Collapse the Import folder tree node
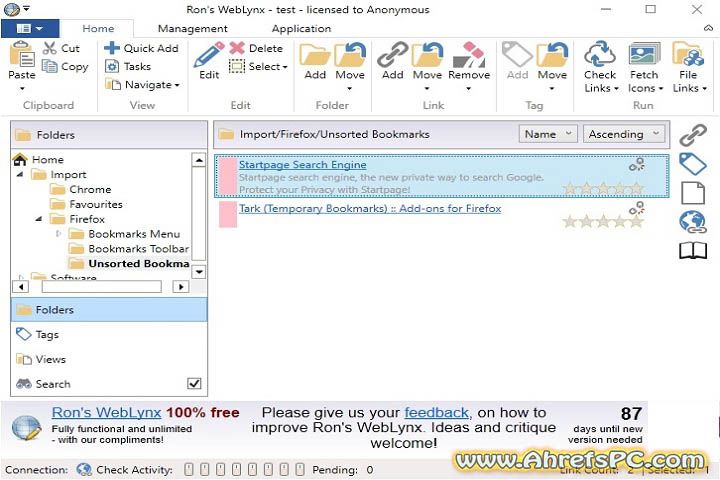Screen dimensions: 720x480 point(20,175)
